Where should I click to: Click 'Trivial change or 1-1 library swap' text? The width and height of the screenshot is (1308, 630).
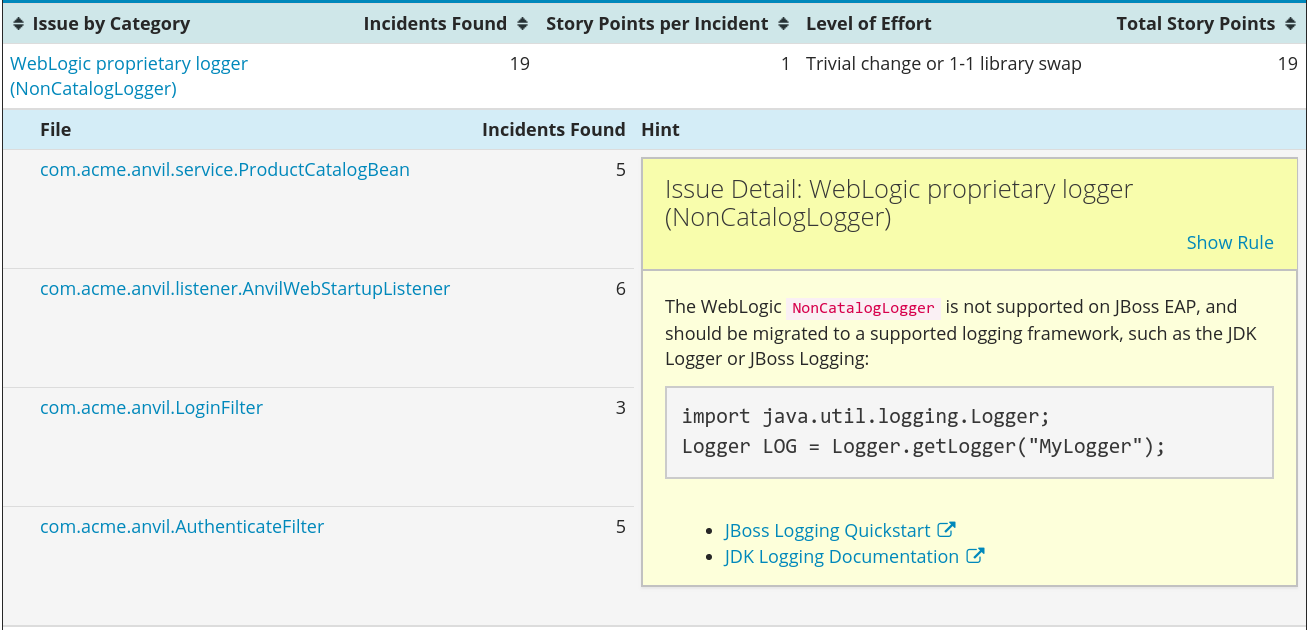[944, 64]
